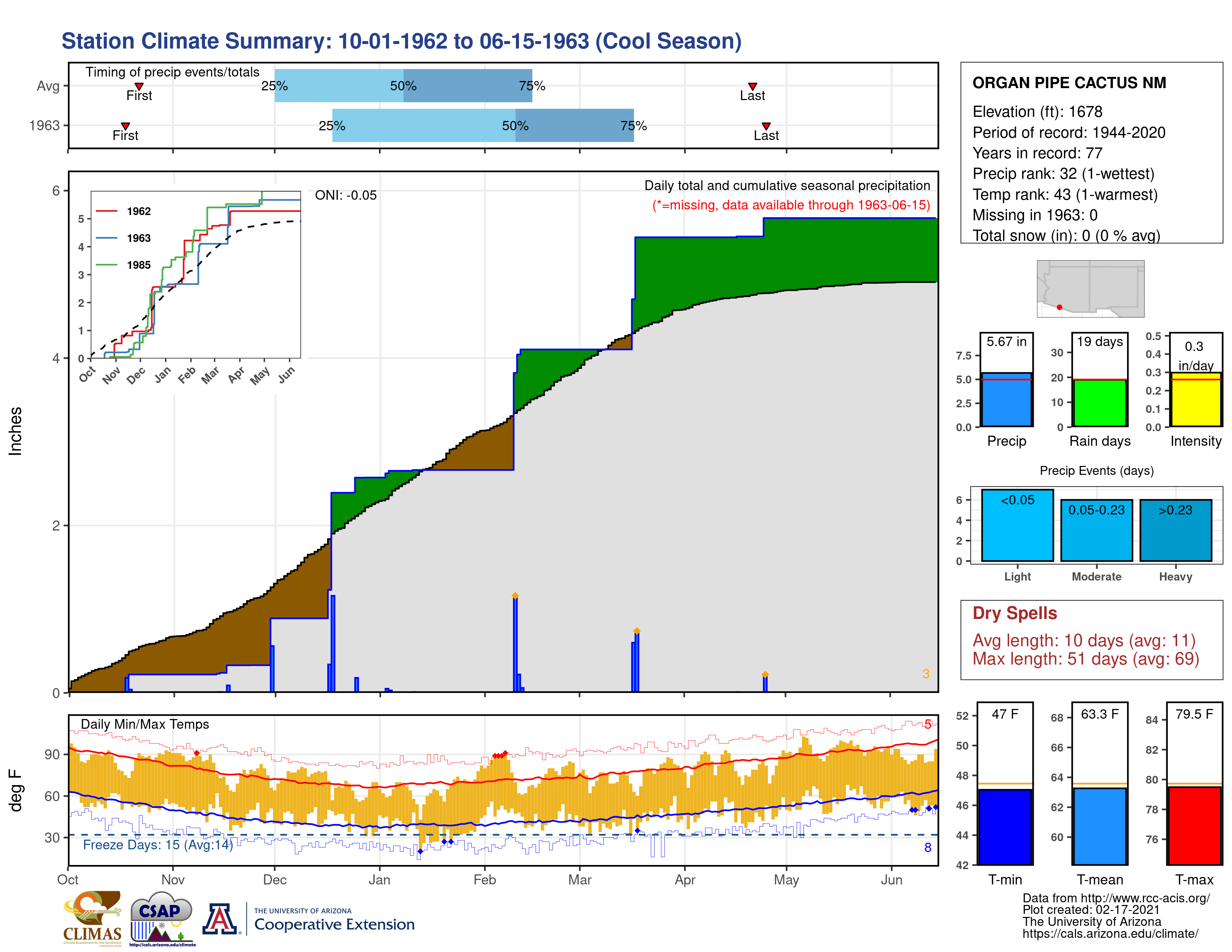The height and width of the screenshot is (952, 1232).
Task: Click the 1985 legend entry in inset chart
Action: [x=124, y=265]
